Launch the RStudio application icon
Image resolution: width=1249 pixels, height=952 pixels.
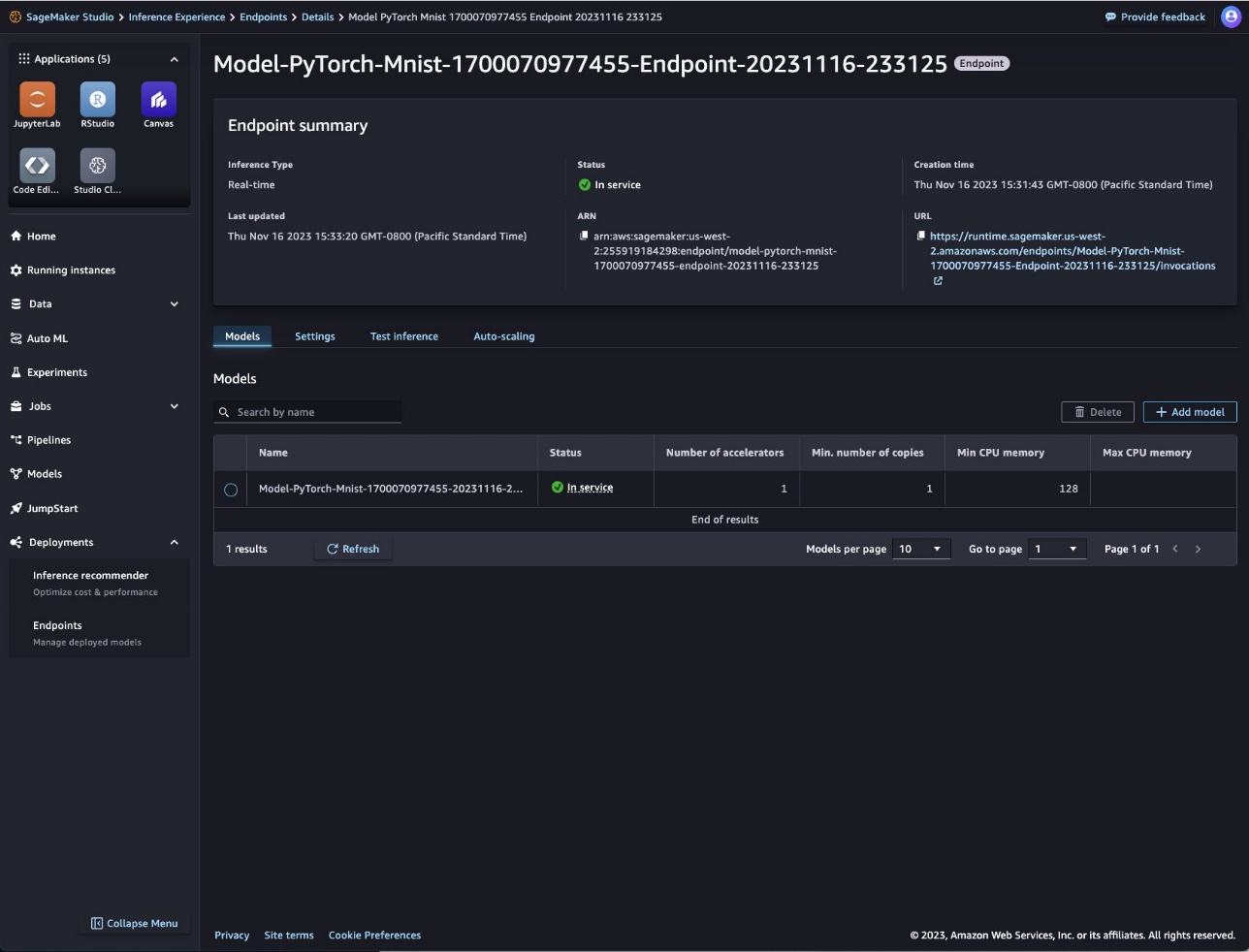[97, 99]
